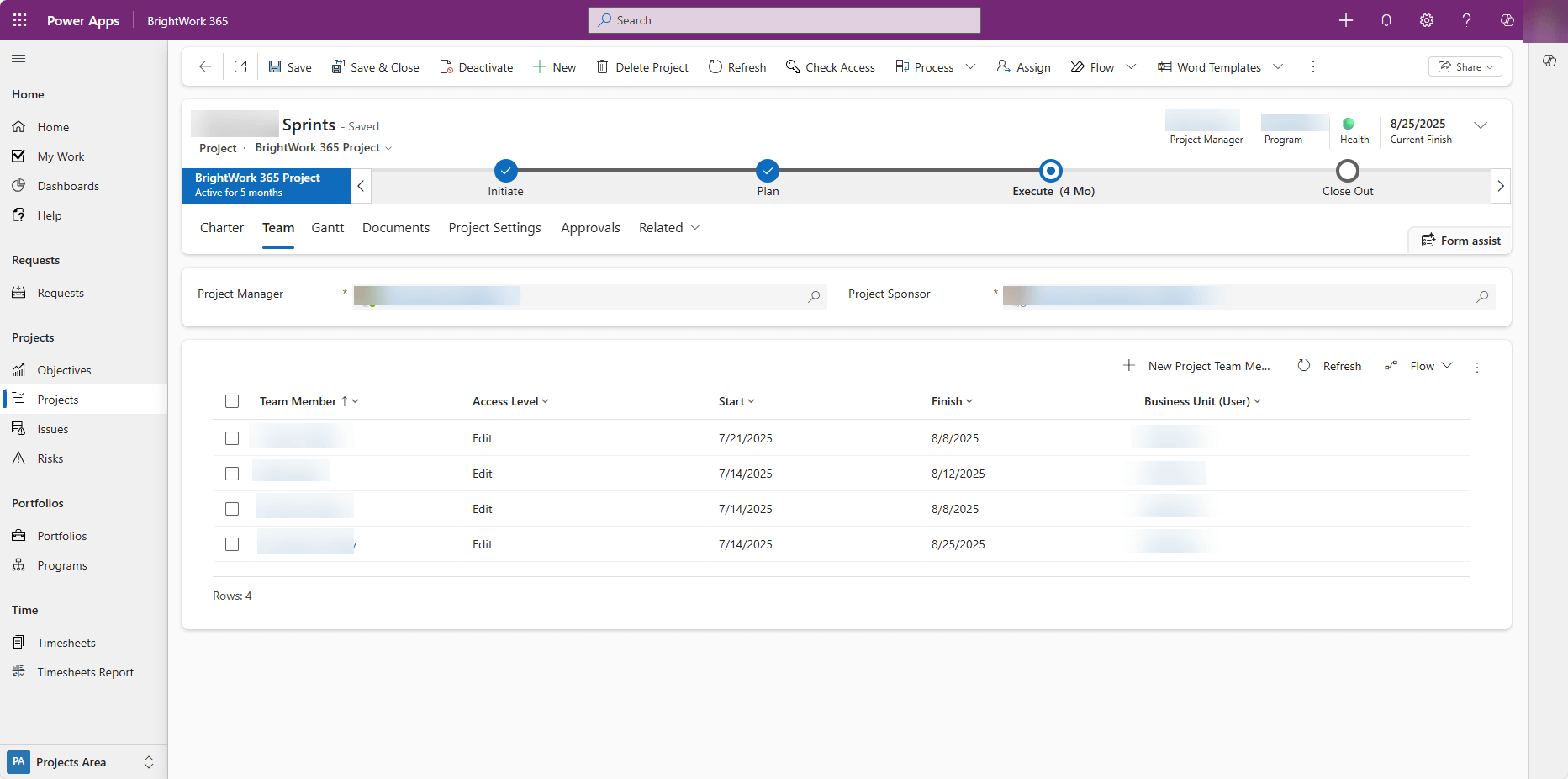Select the Close Out stage circle

[1347, 171]
